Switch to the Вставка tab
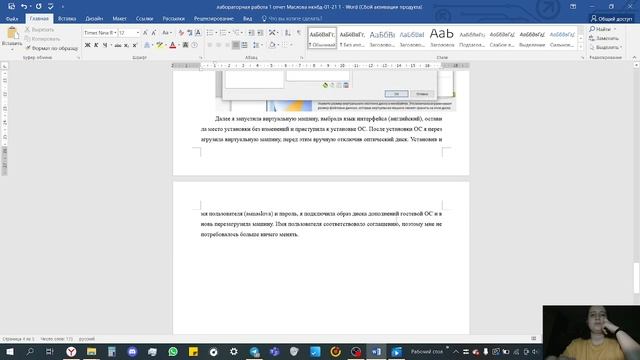 pos(67,18)
